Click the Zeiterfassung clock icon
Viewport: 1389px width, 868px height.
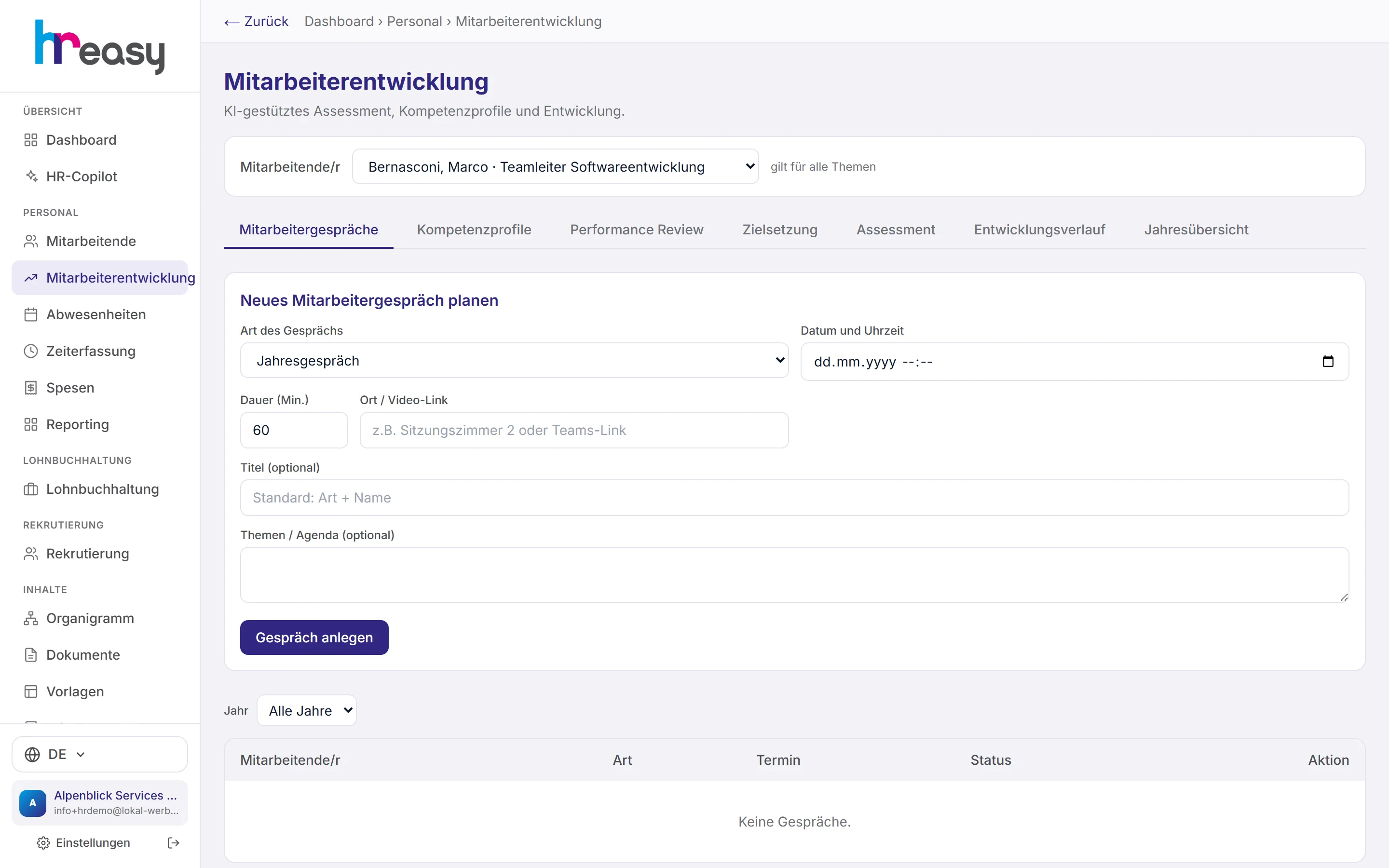(x=31, y=352)
